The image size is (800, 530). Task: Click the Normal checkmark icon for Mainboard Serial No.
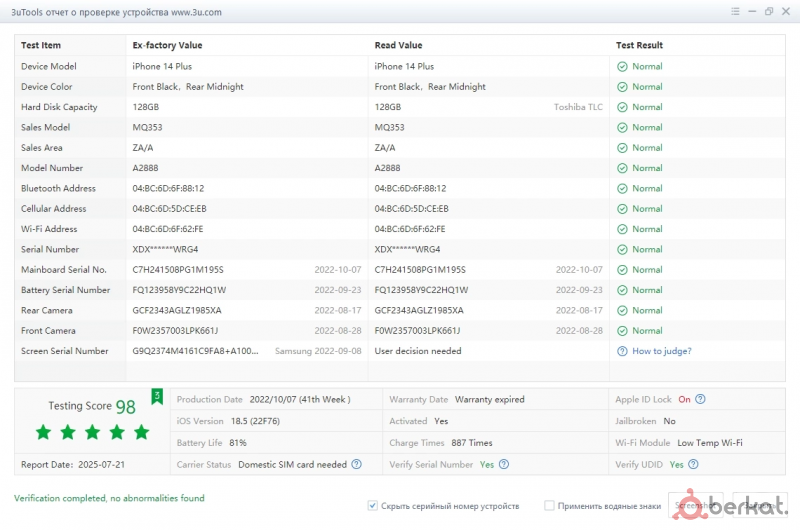point(622,270)
